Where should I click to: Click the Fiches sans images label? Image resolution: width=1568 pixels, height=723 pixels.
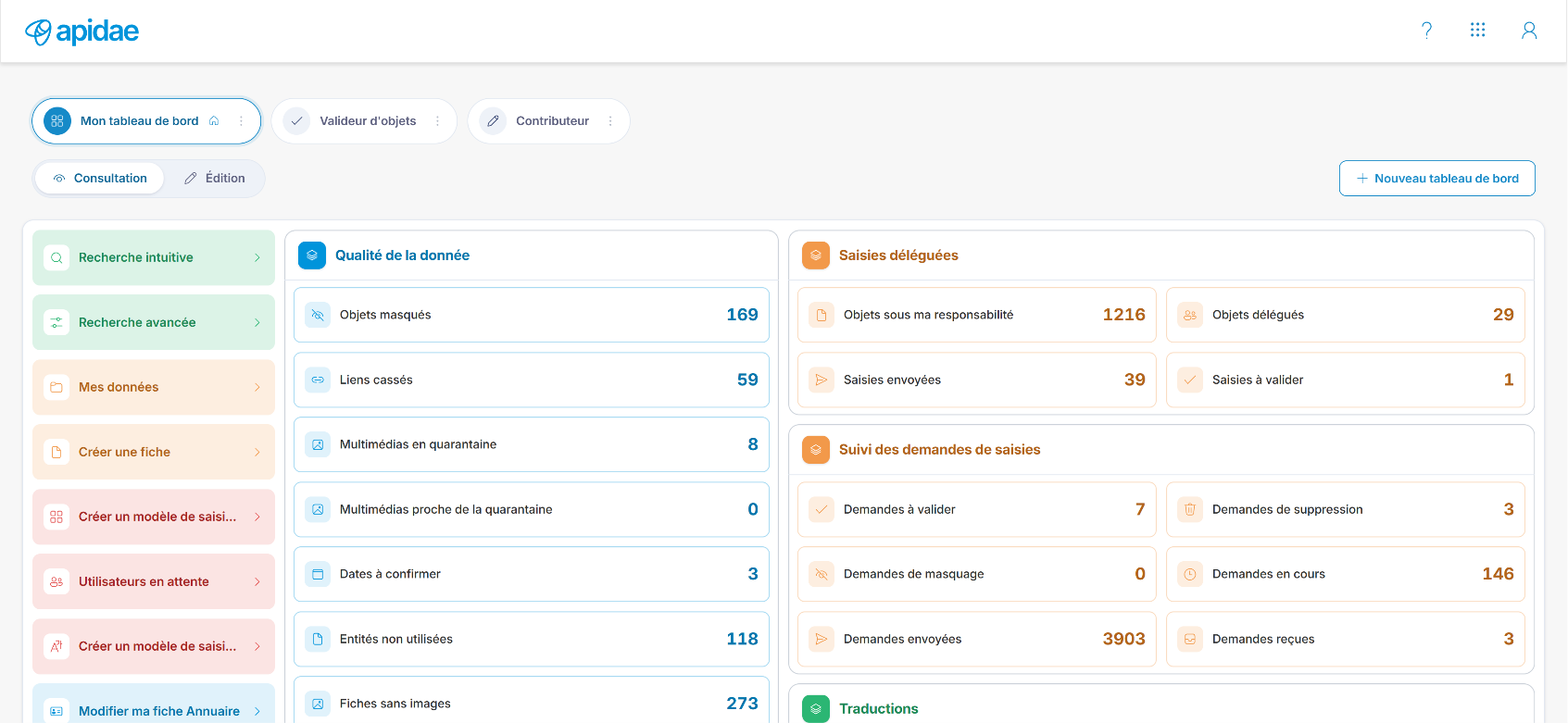(x=395, y=704)
